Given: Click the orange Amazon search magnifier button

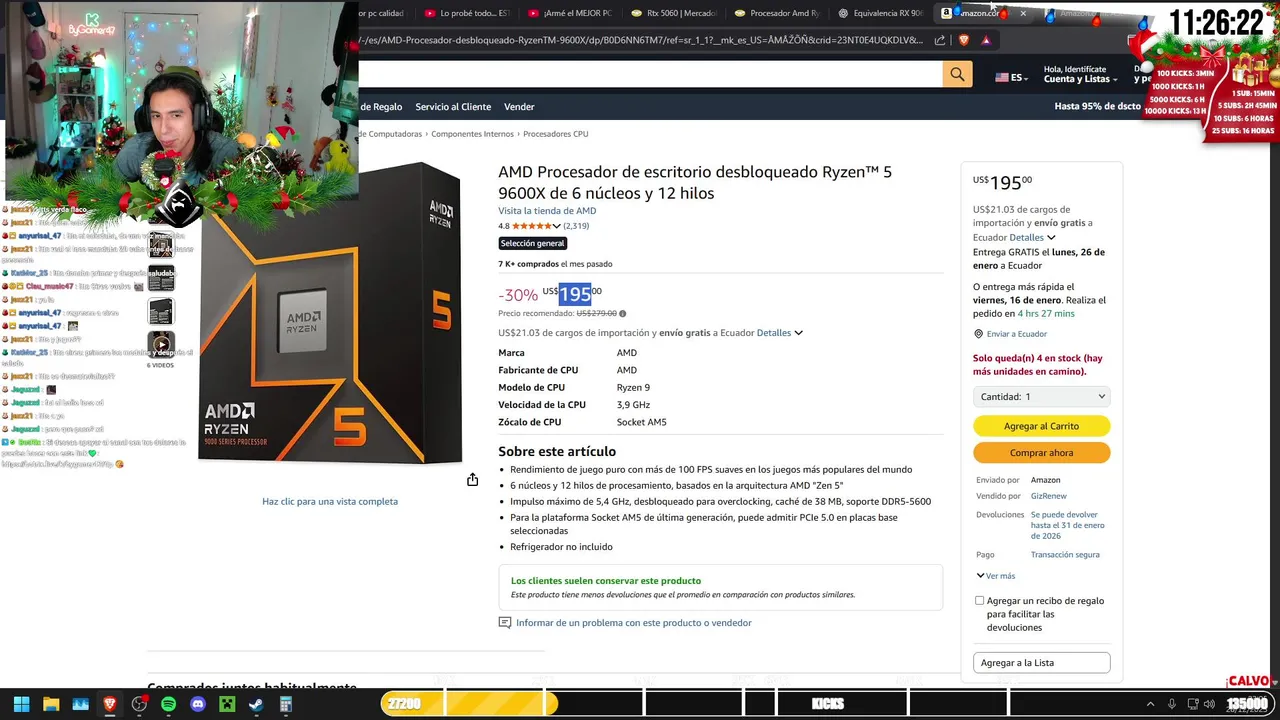Looking at the screenshot, I should click(957, 74).
